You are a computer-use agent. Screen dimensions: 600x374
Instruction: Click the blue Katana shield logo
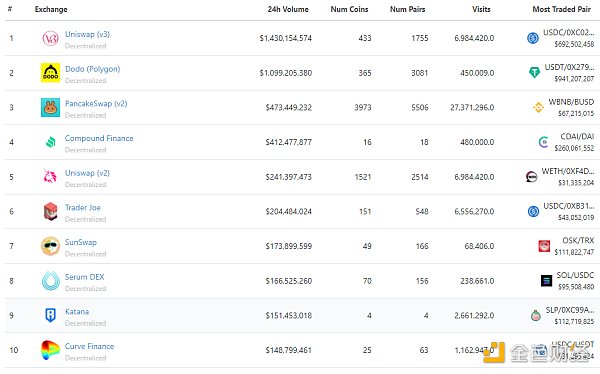[51, 315]
